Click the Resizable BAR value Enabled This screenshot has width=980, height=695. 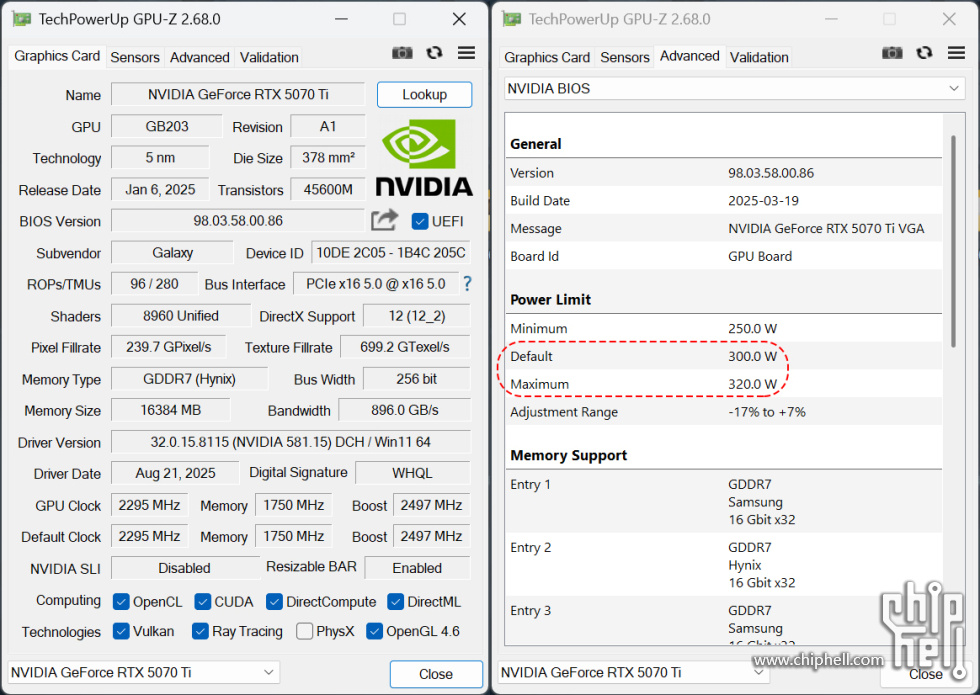point(417,568)
